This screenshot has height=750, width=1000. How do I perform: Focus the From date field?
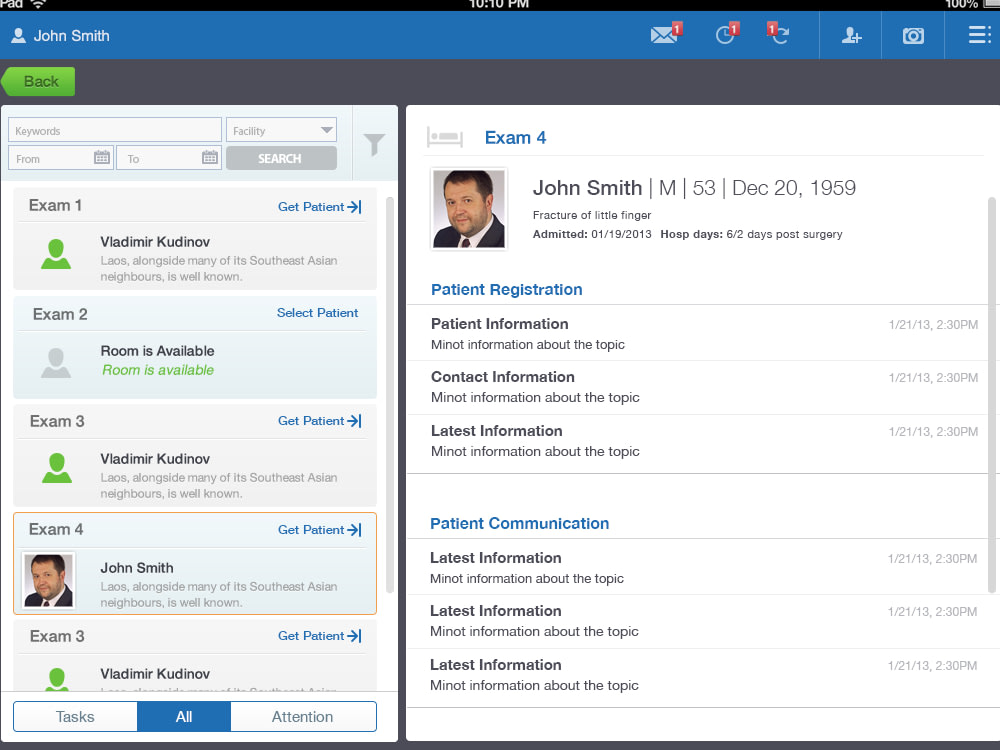coord(61,158)
